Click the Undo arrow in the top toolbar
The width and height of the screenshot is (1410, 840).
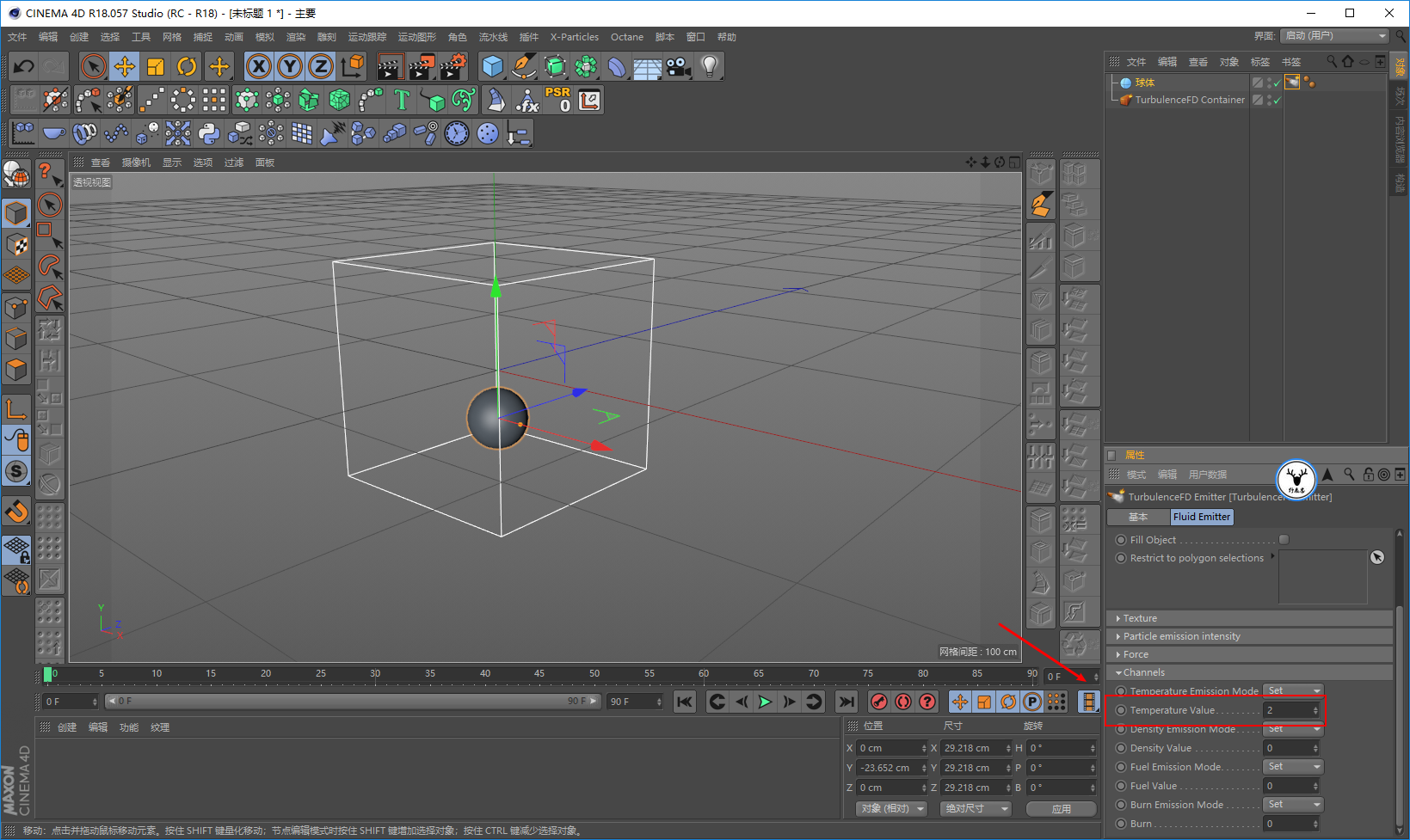(24, 66)
